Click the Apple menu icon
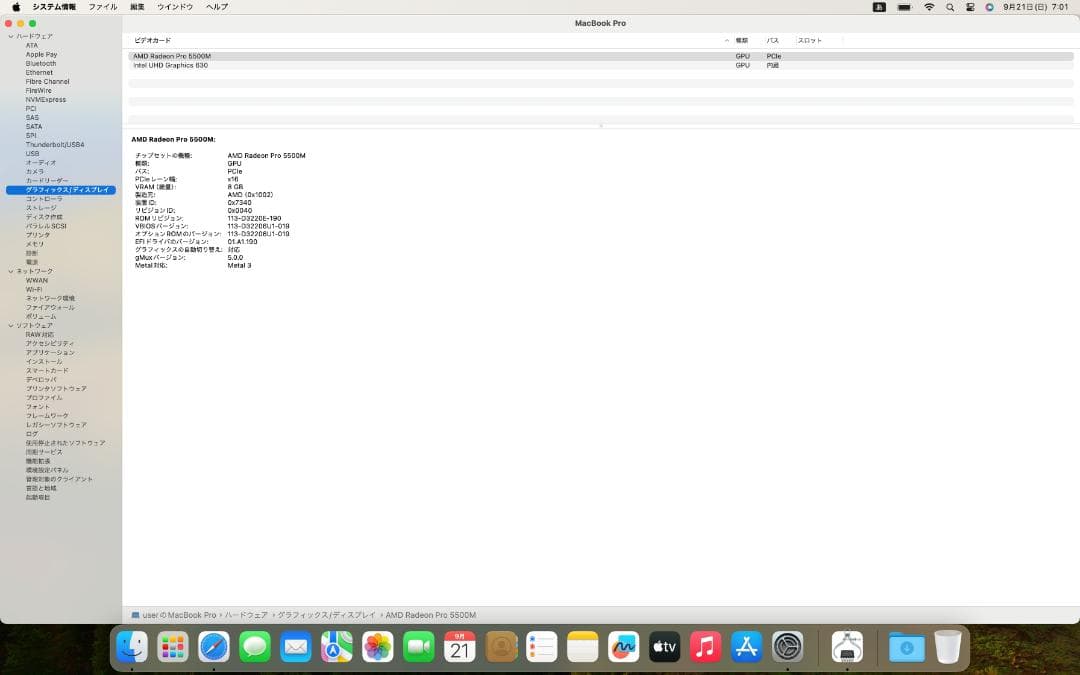 [x=15, y=7]
